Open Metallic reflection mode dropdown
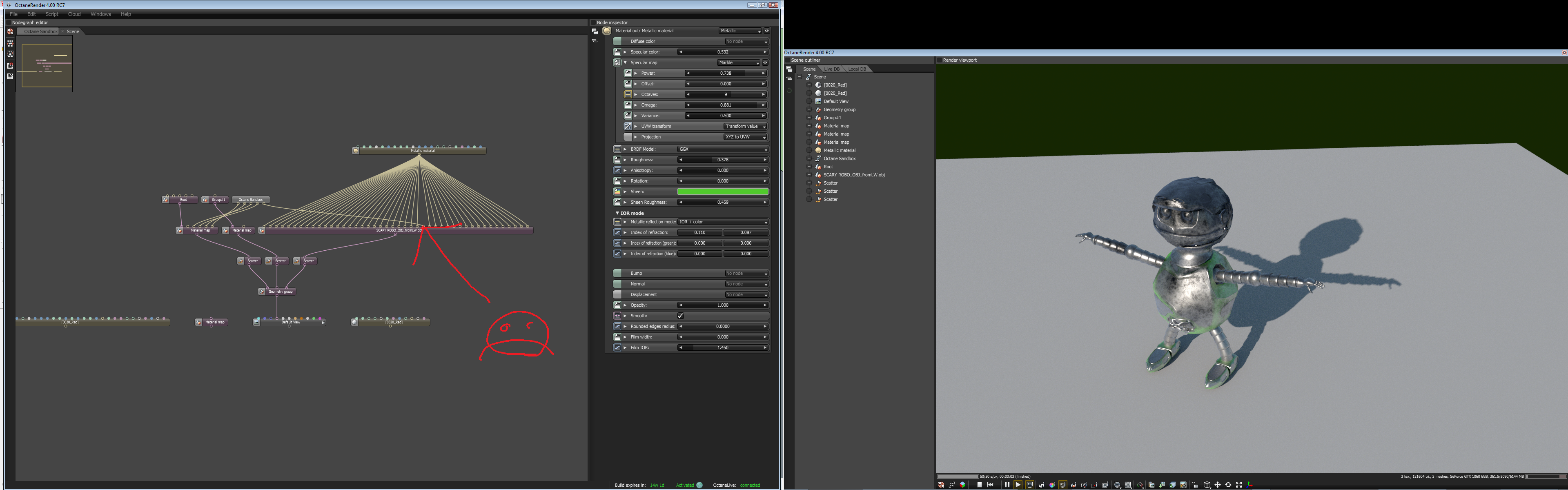1568x490 pixels. (722, 222)
